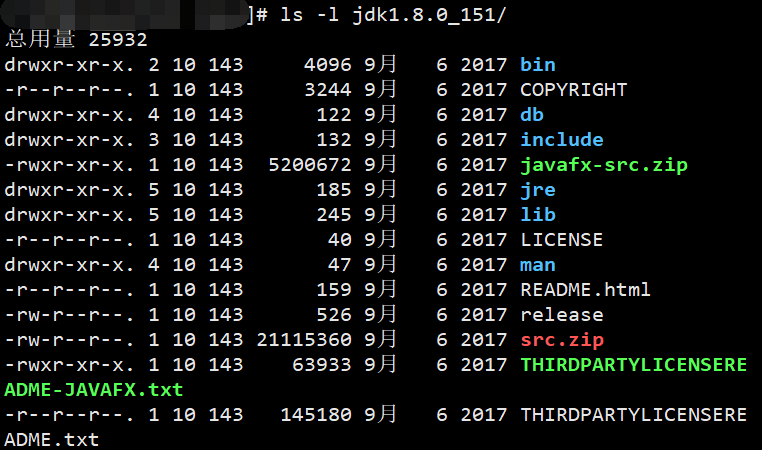Click the README.html file name
This screenshot has width=762, height=450.
point(585,290)
